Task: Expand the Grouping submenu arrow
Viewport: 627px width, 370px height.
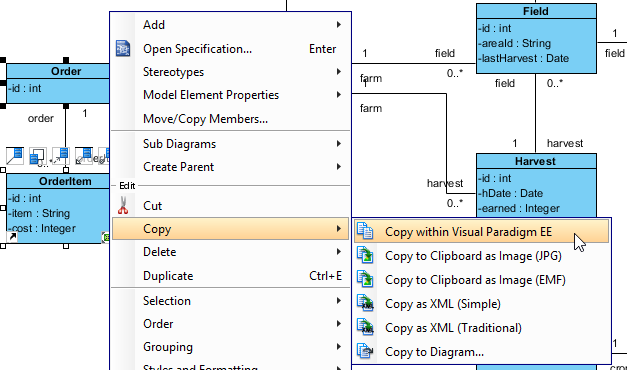Action: [339, 347]
